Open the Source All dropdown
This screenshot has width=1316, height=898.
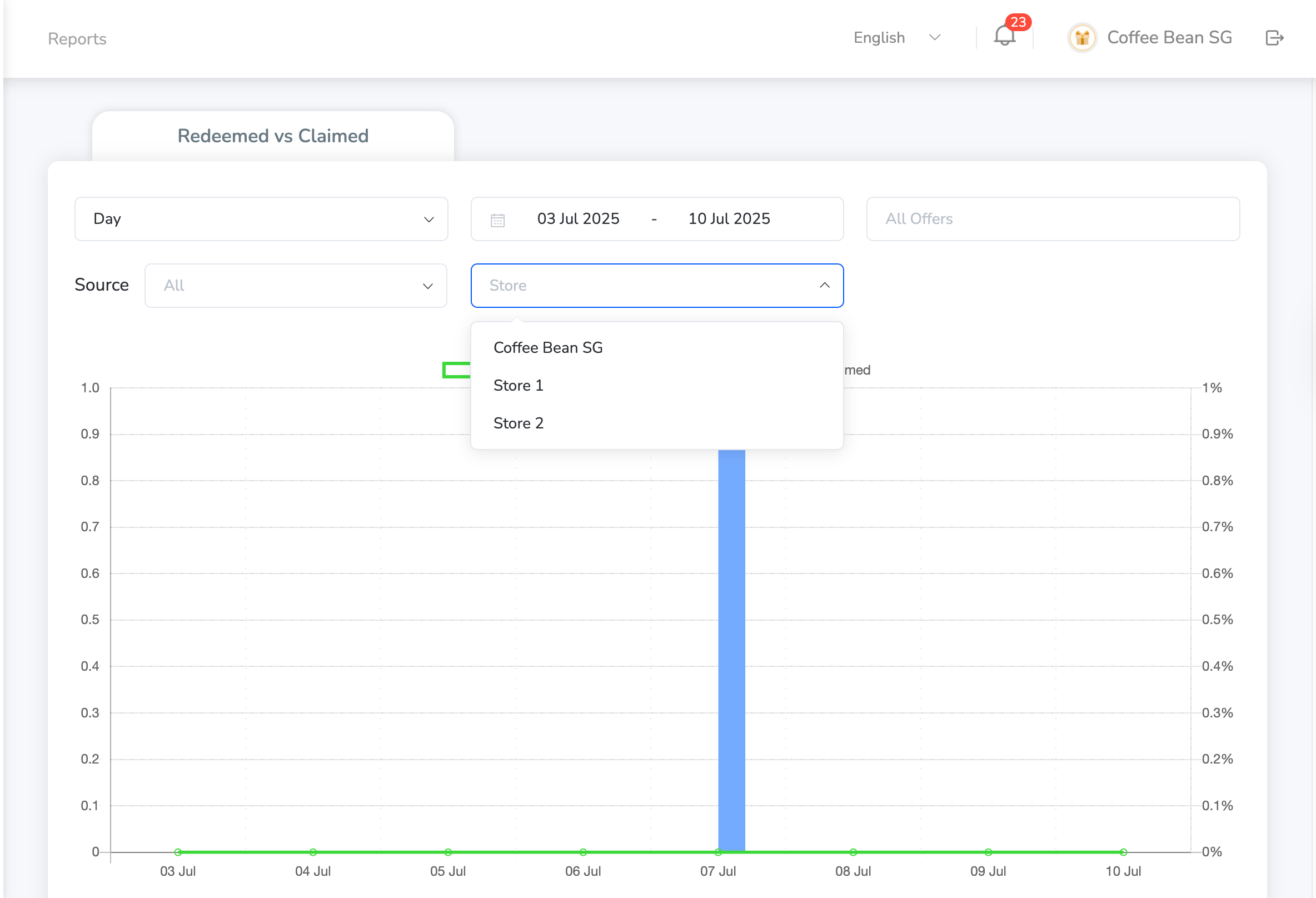pyautogui.click(x=296, y=286)
